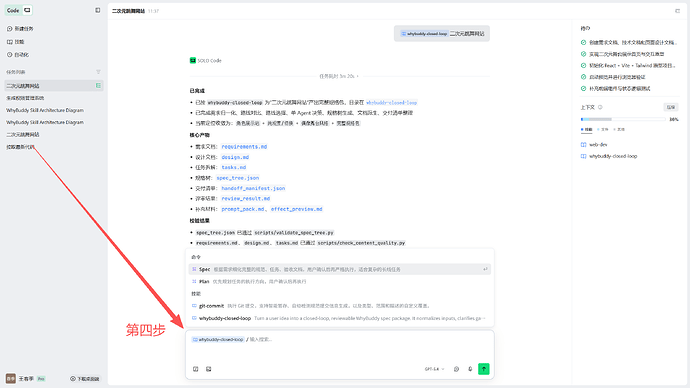Screen dimensions: 690x388
Task: Switch to the second context legend tab
Action: point(603,129)
